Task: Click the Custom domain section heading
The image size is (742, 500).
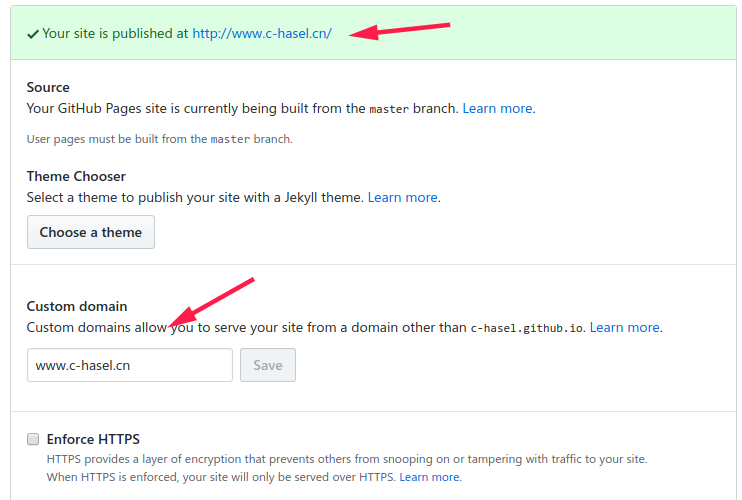Action: [x=77, y=306]
